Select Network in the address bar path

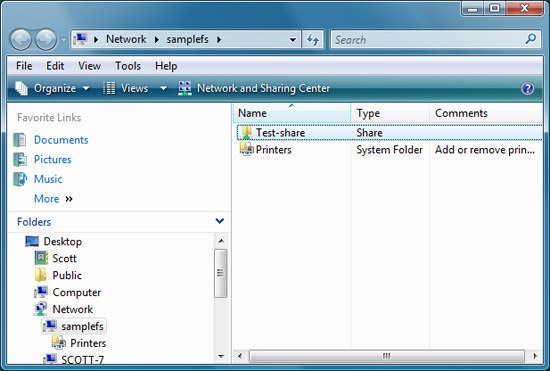(x=126, y=39)
